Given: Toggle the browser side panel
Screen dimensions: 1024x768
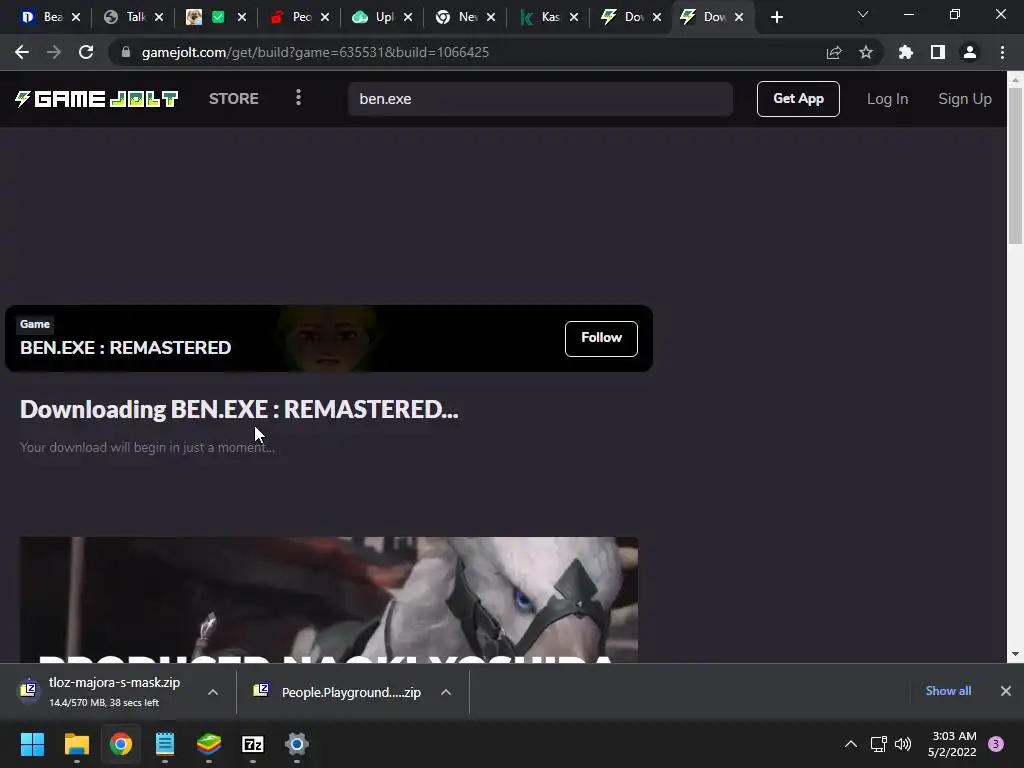Looking at the screenshot, I should click(x=938, y=52).
